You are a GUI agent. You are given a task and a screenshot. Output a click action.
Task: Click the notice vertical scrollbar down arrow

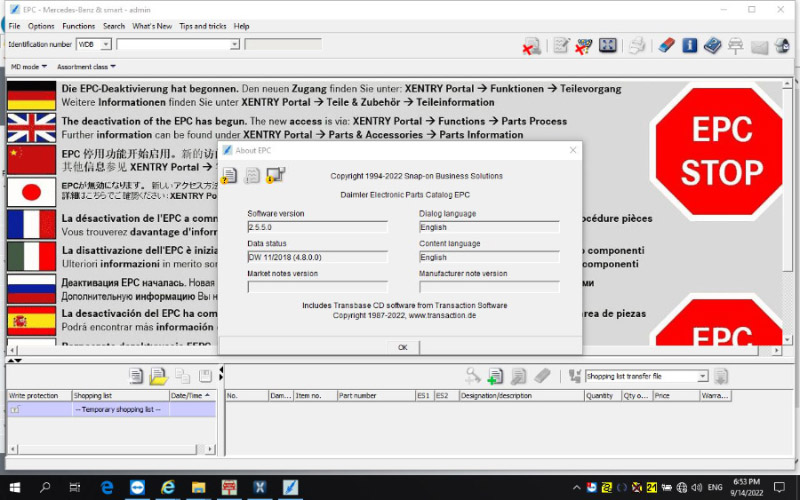pyautogui.click(x=787, y=339)
